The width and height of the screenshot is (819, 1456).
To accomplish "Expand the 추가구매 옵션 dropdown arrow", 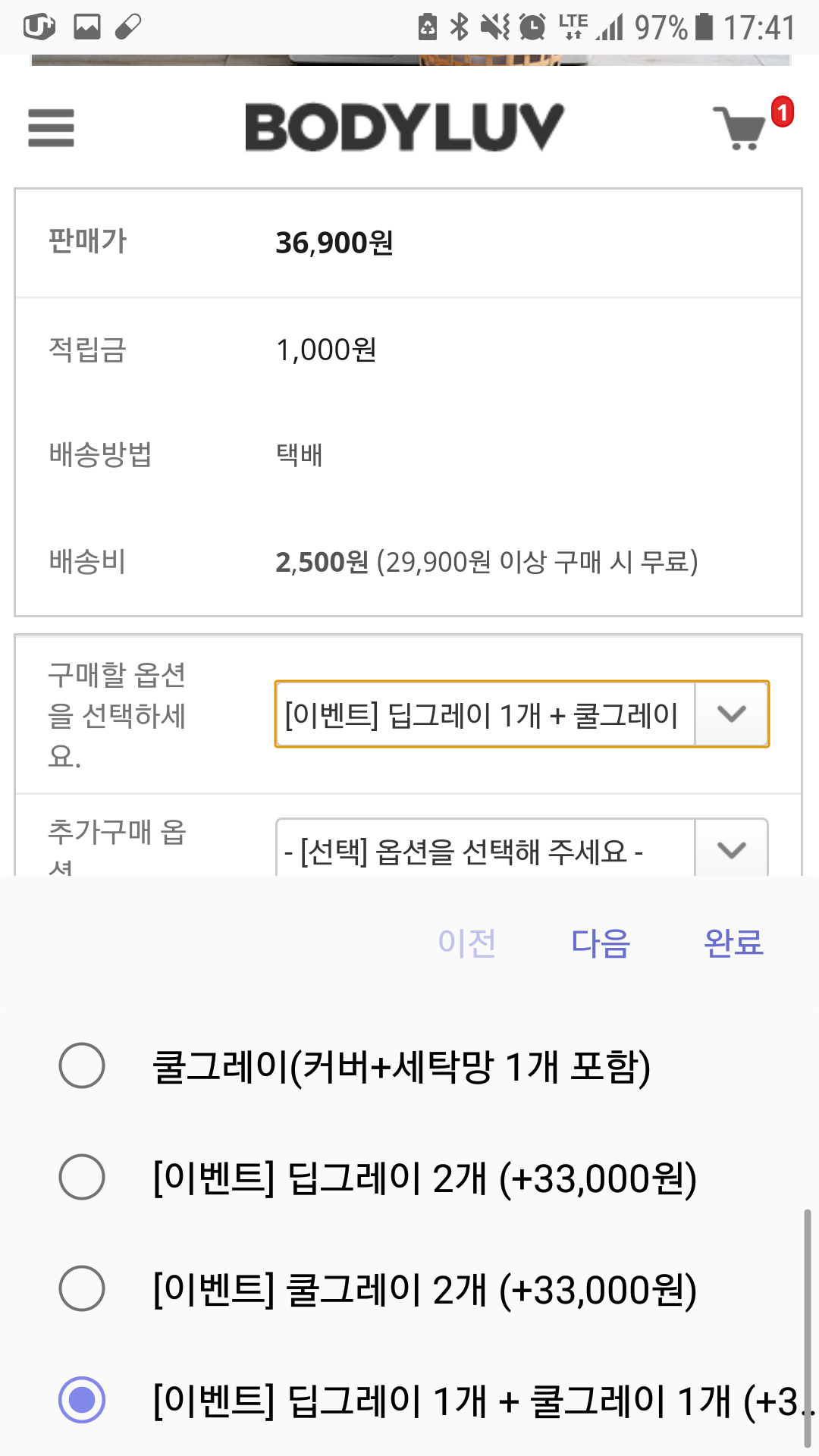I will coord(731,849).
